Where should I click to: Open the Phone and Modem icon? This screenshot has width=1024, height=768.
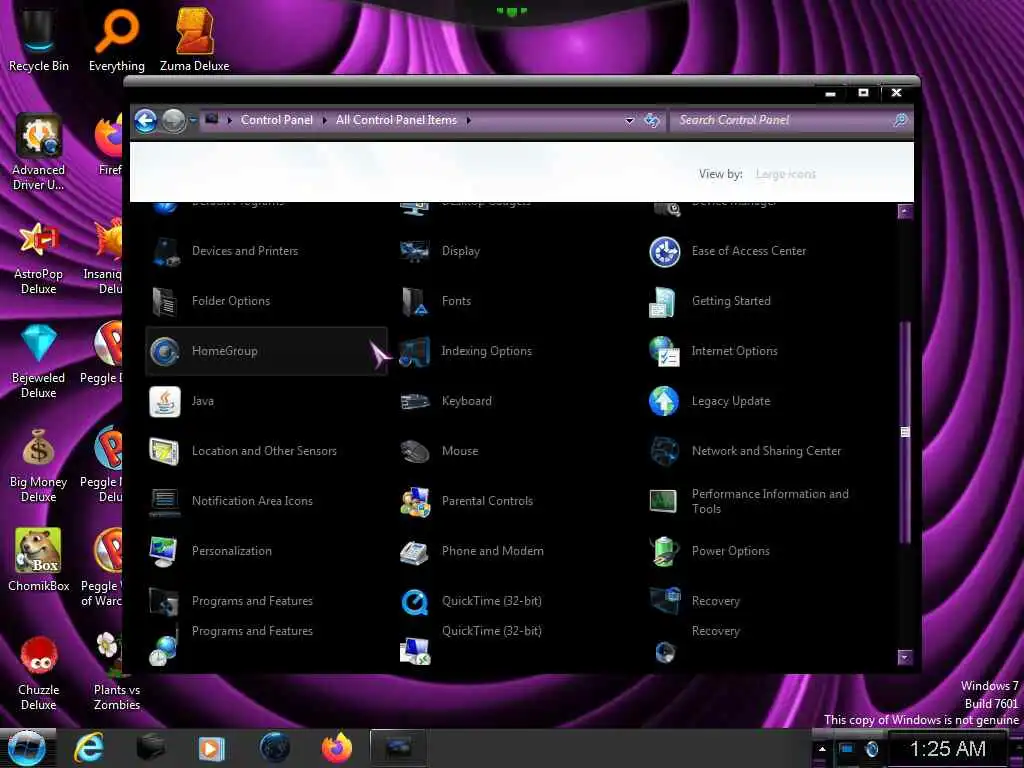[415, 551]
